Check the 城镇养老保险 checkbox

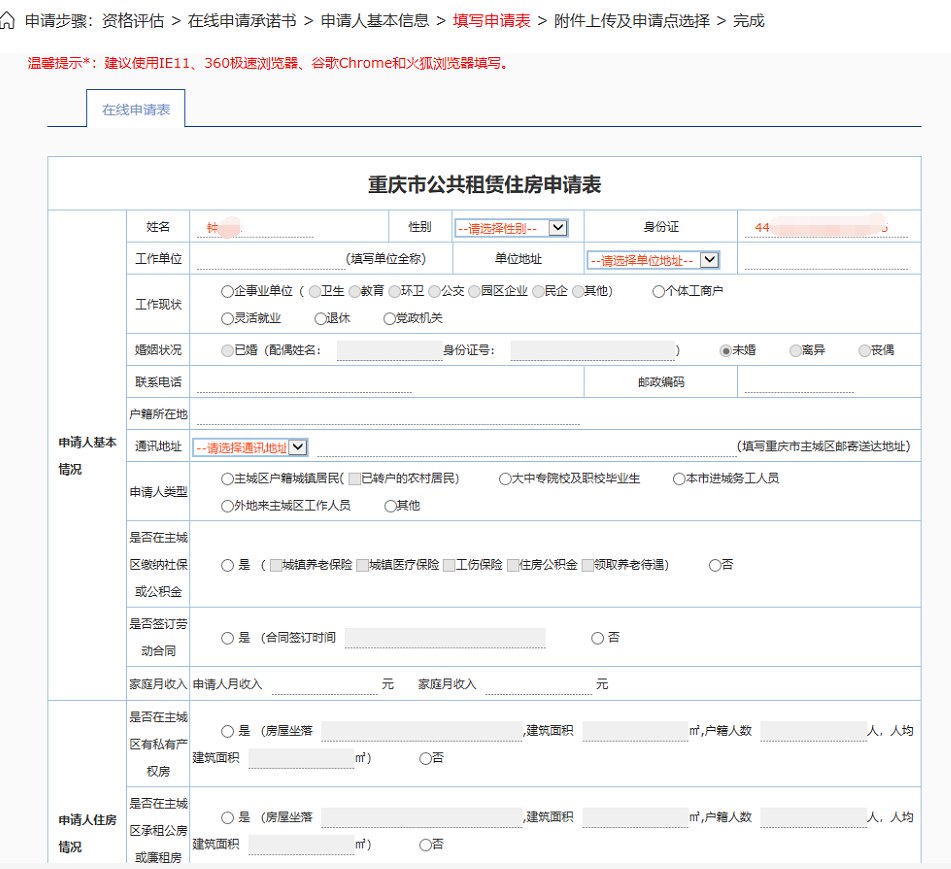[x=276, y=565]
